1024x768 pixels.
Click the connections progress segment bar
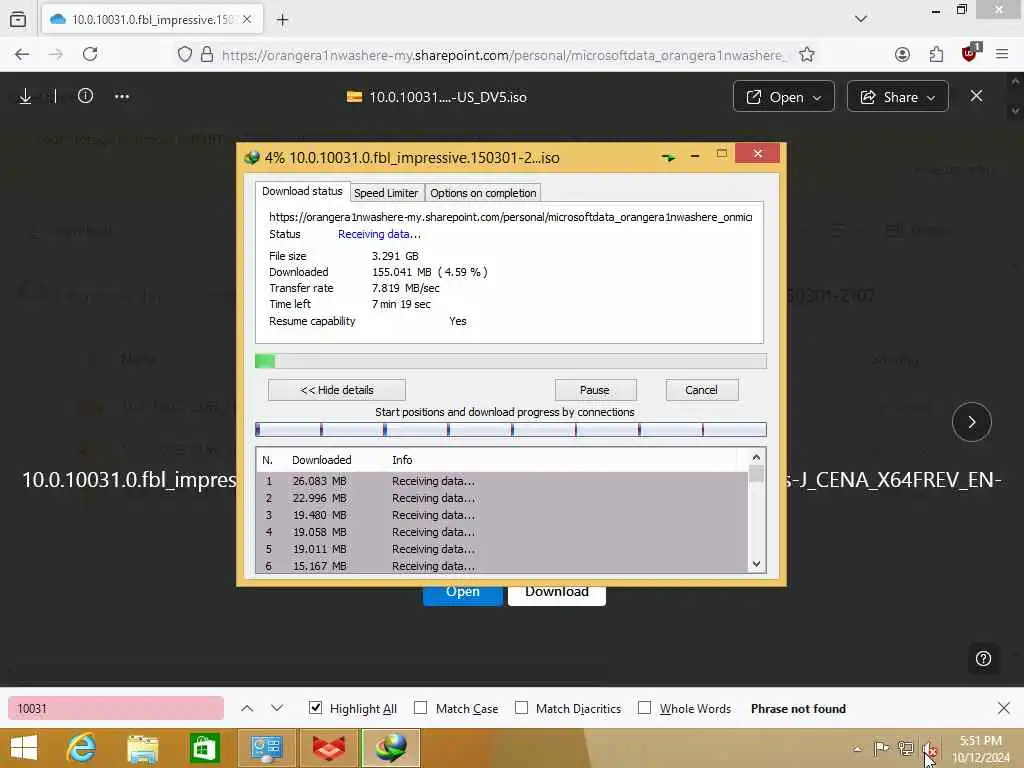point(511,429)
